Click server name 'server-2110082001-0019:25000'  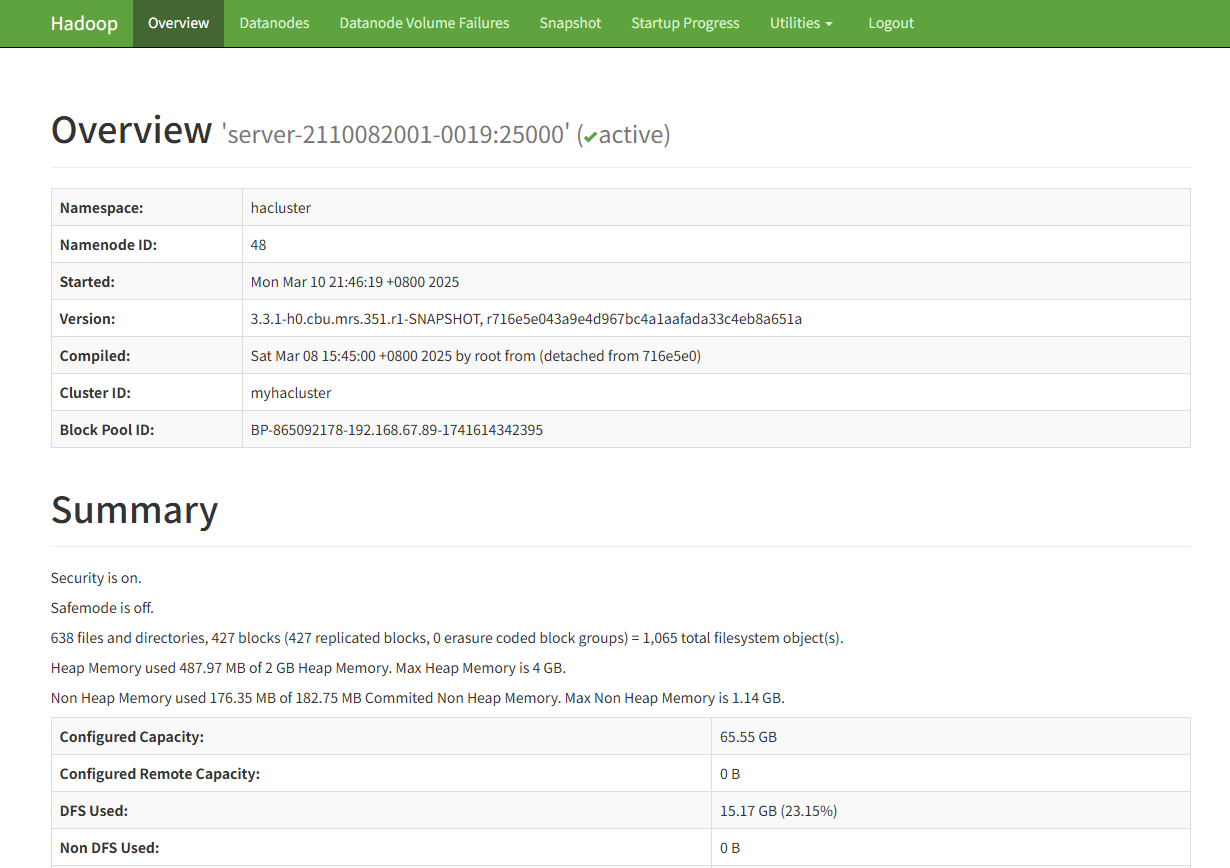396,134
